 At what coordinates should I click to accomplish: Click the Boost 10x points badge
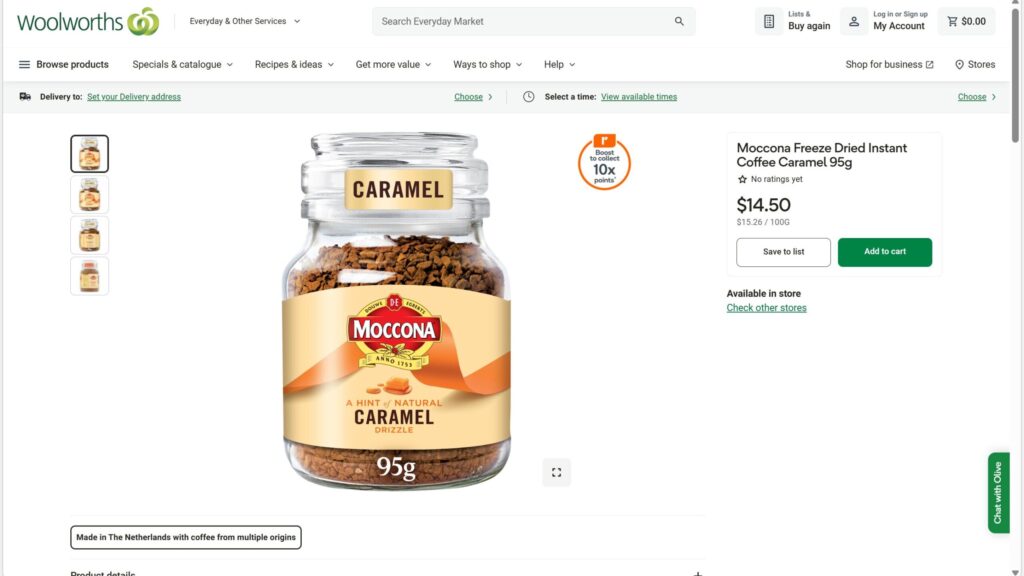[x=604, y=162]
